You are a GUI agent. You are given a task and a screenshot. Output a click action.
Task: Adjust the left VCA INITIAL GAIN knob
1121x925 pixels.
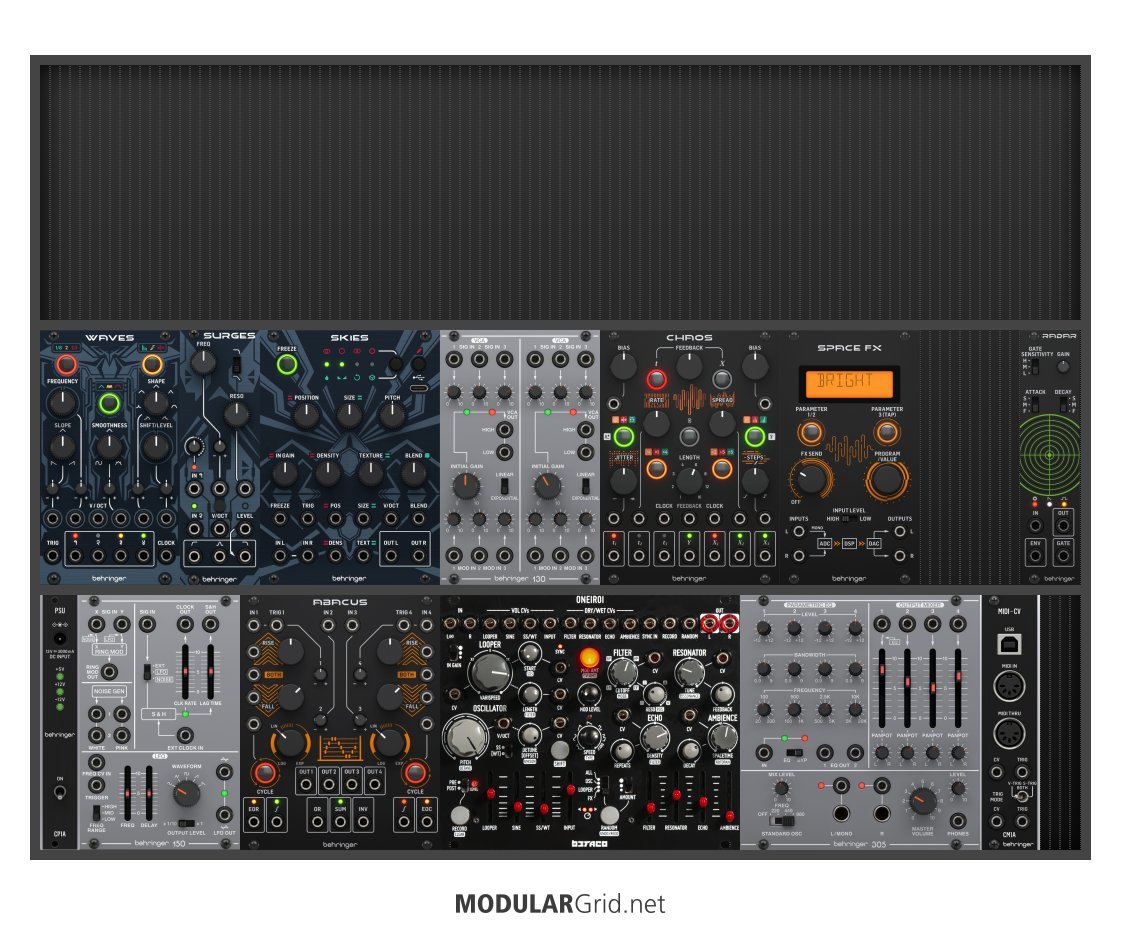pyautogui.click(x=466, y=486)
